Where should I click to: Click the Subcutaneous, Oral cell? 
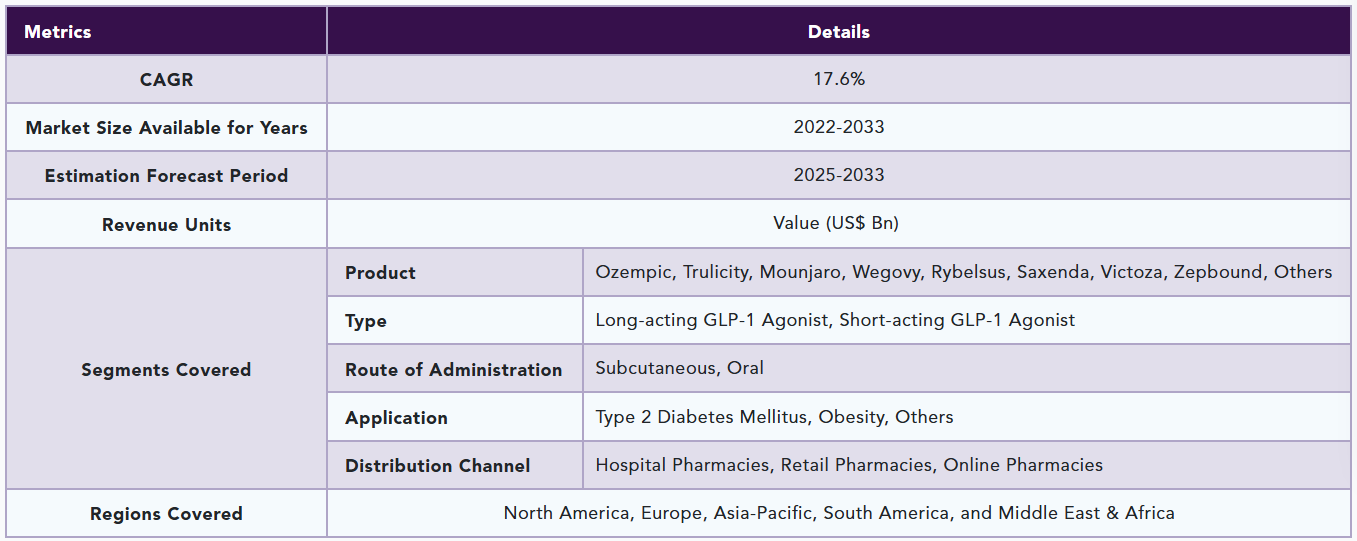pyautogui.click(x=679, y=368)
